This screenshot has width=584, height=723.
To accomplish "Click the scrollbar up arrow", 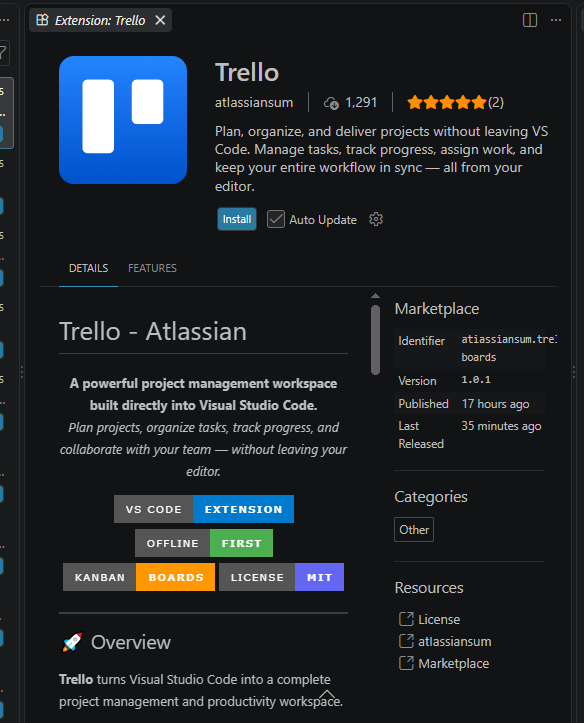I will (x=376, y=296).
